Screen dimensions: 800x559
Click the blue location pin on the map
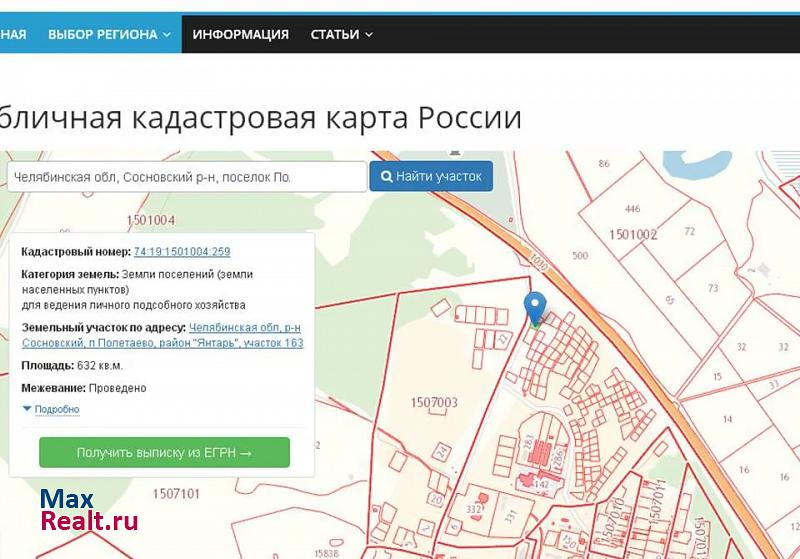pos(535,307)
